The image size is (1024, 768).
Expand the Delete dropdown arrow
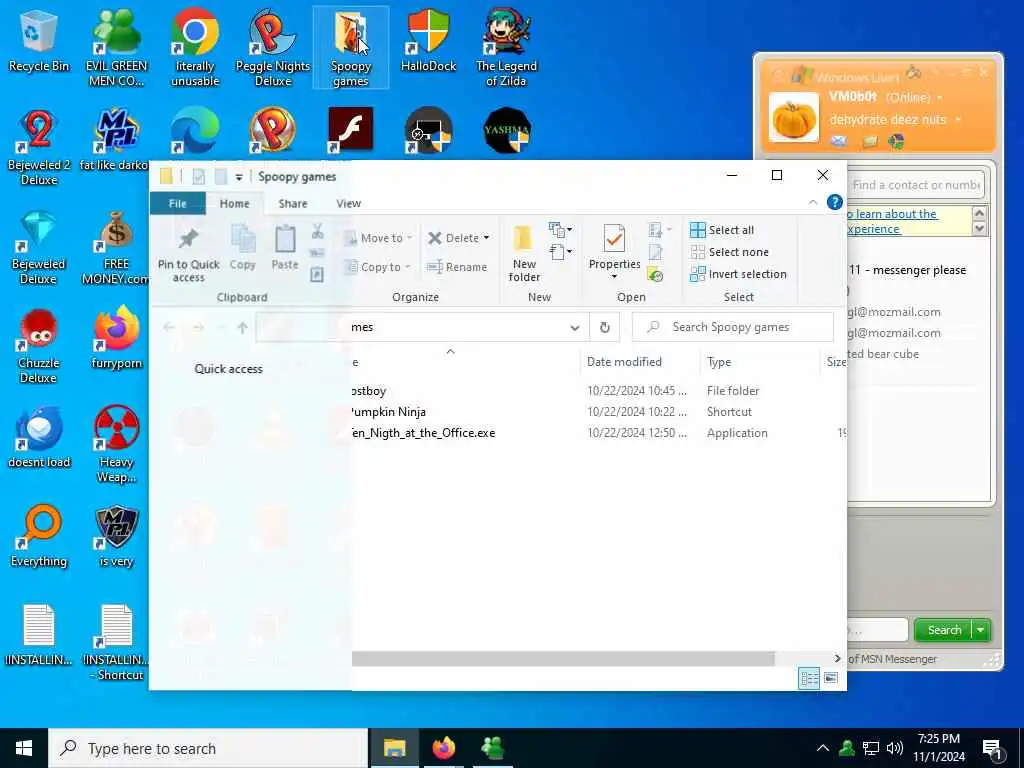487,238
